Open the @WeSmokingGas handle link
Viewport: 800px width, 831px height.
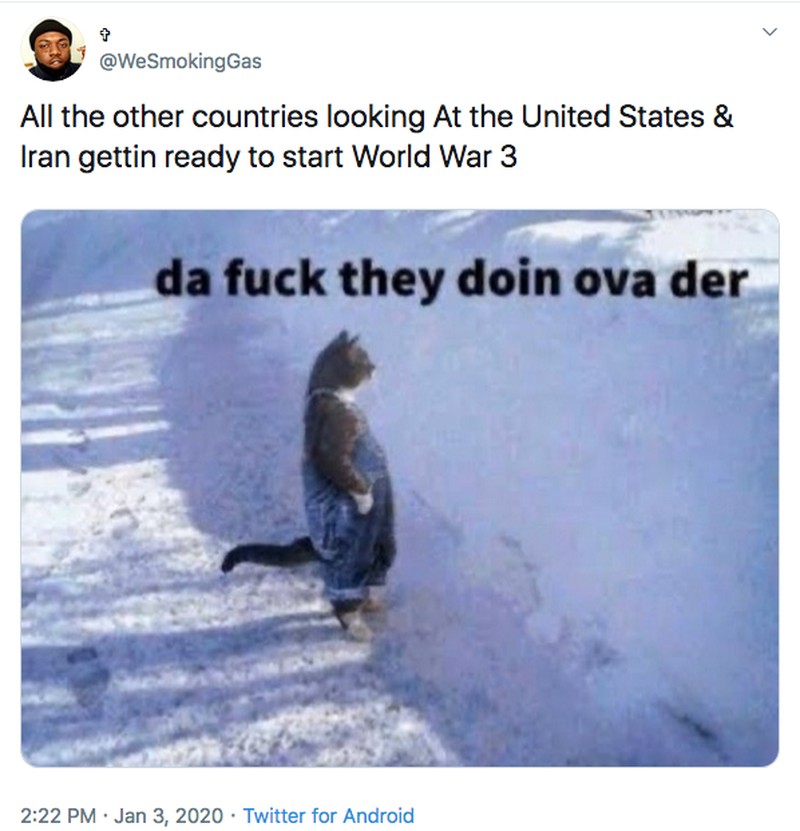[180, 61]
